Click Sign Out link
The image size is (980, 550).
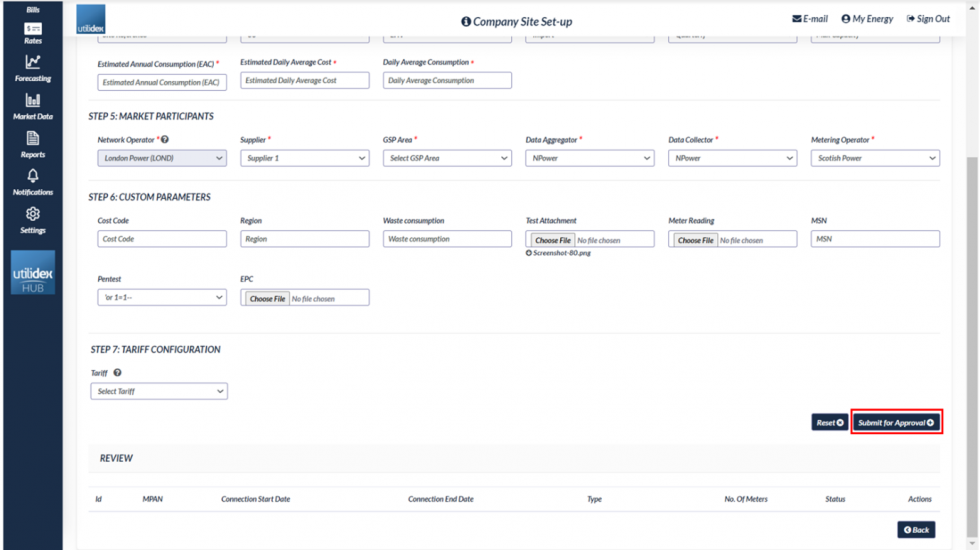coord(928,19)
